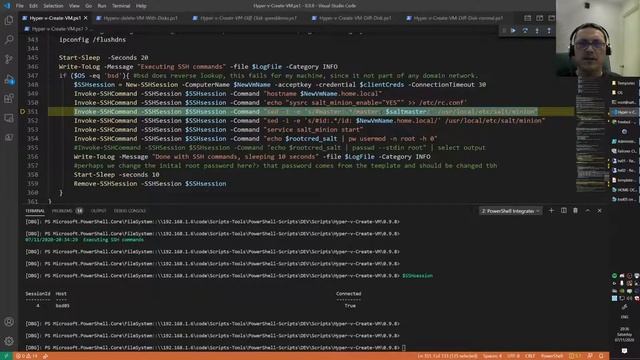Click the notifications bell in status bar

[602, 356]
